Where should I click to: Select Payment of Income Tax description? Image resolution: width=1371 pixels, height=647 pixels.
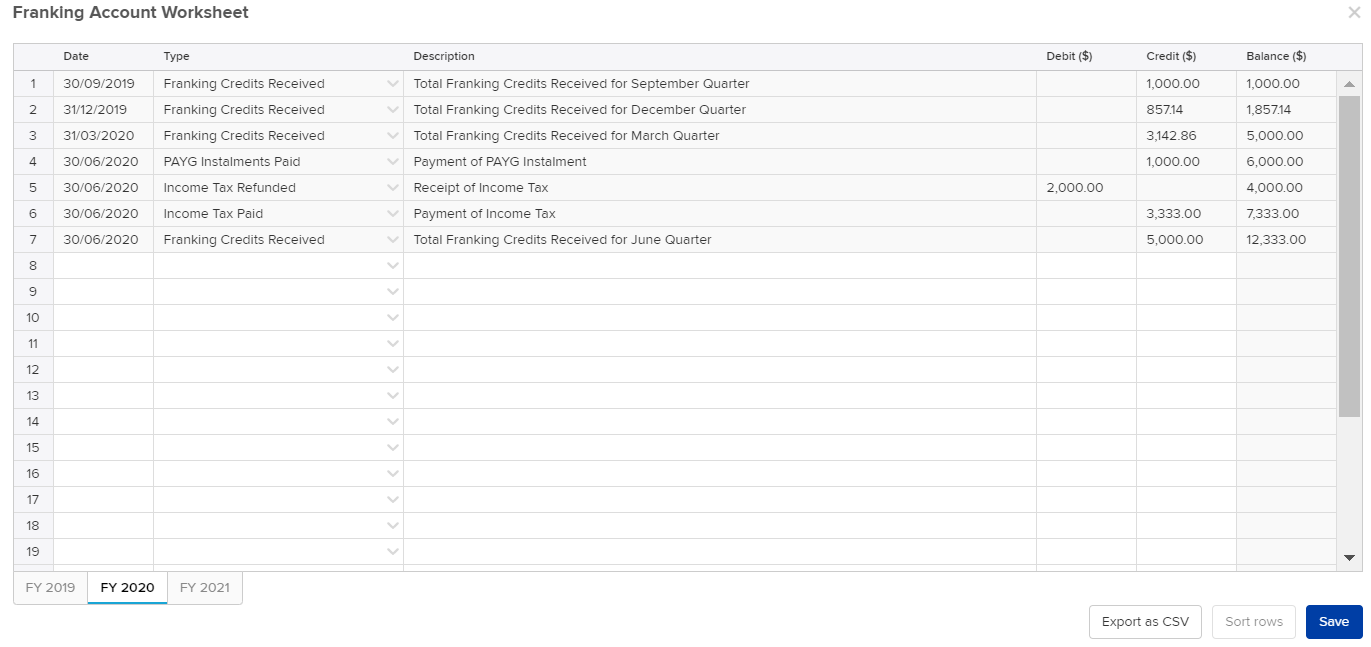tap(720, 214)
